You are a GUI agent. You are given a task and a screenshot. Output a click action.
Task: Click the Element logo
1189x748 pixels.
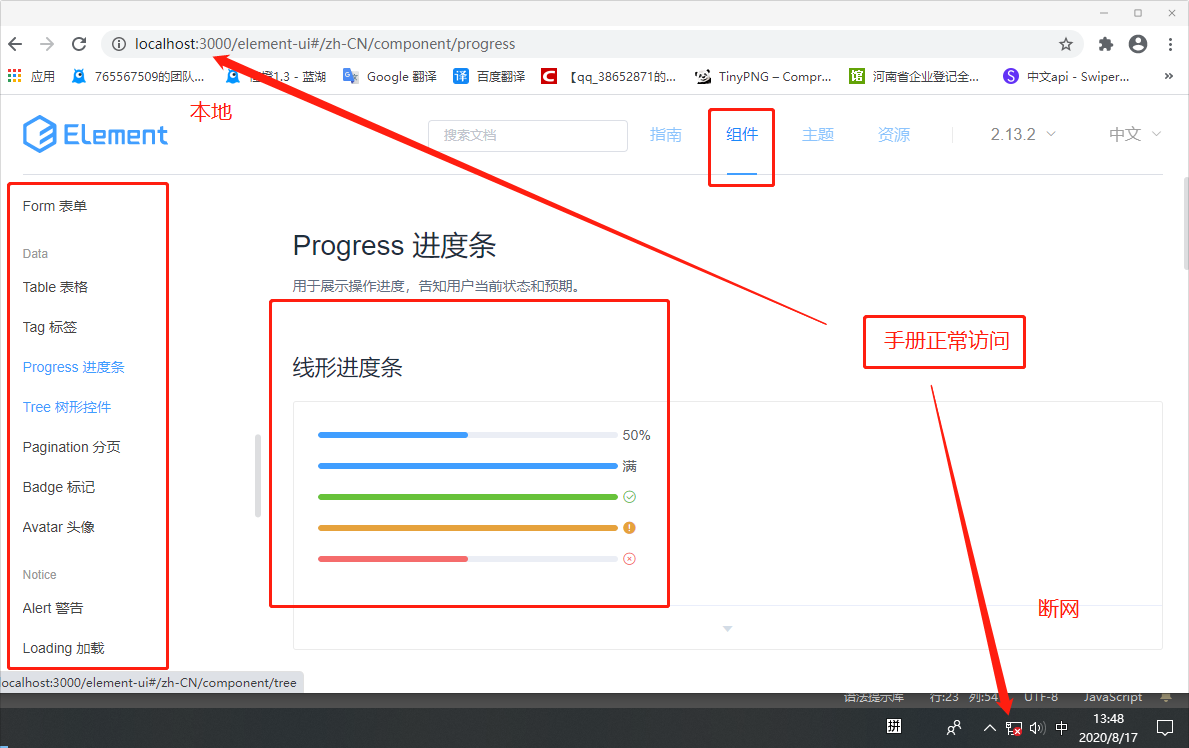(95, 134)
